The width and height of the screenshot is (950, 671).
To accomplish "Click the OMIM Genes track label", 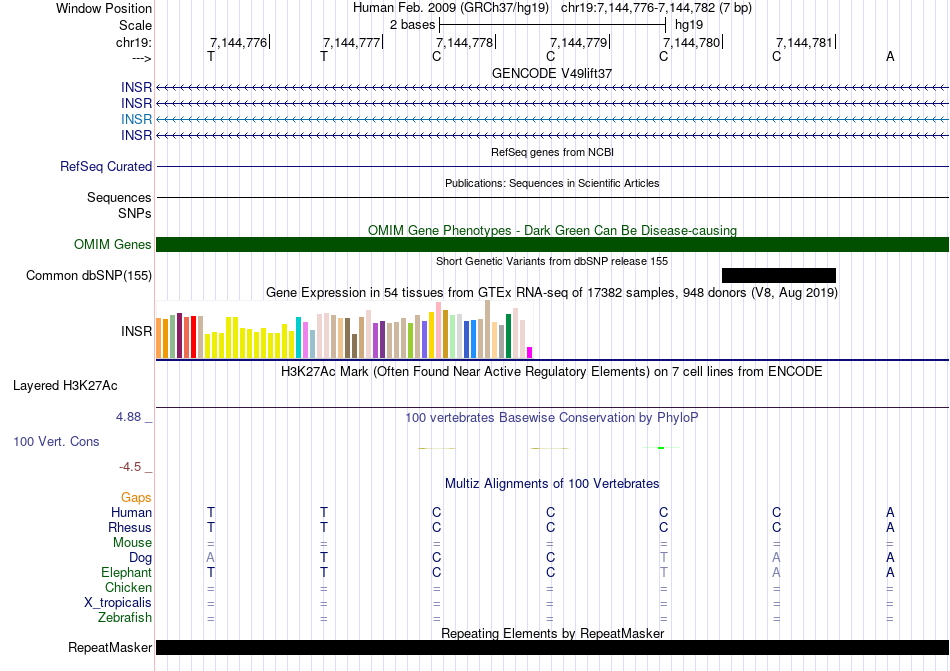I will tap(112, 245).
